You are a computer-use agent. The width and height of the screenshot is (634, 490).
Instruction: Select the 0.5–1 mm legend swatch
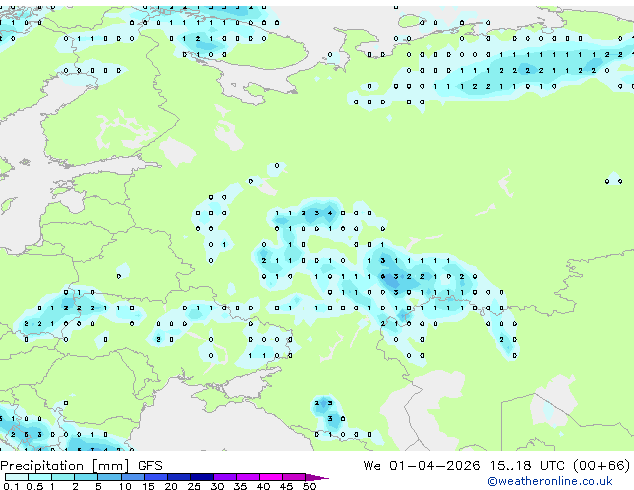pyautogui.click(x=40, y=477)
